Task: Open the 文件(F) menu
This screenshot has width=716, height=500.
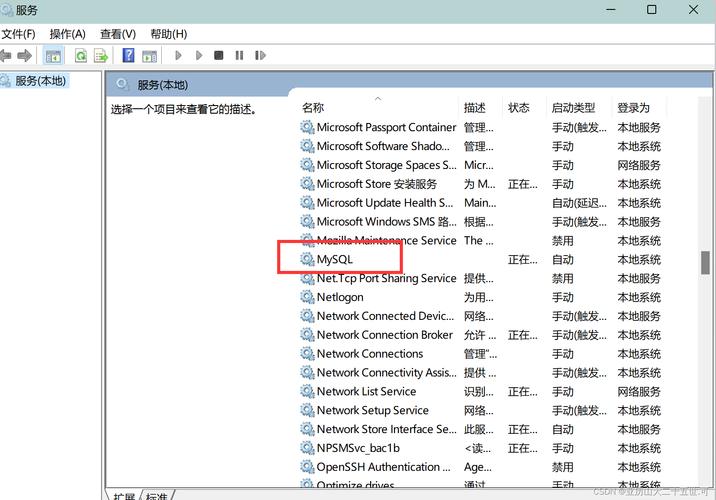Action: [19, 34]
